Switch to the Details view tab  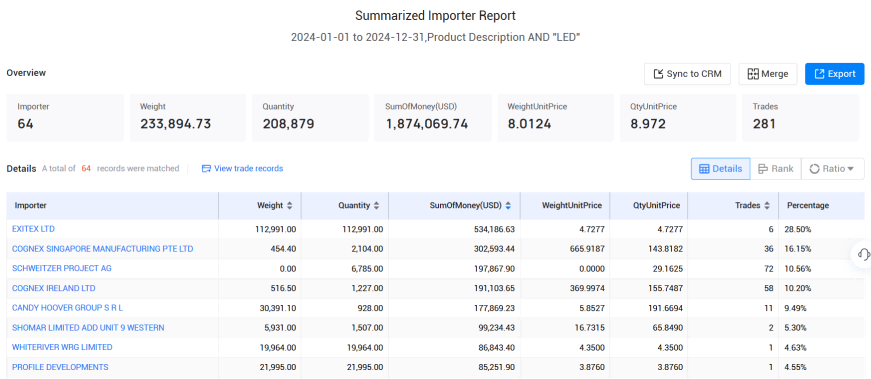(x=720, y=169)
